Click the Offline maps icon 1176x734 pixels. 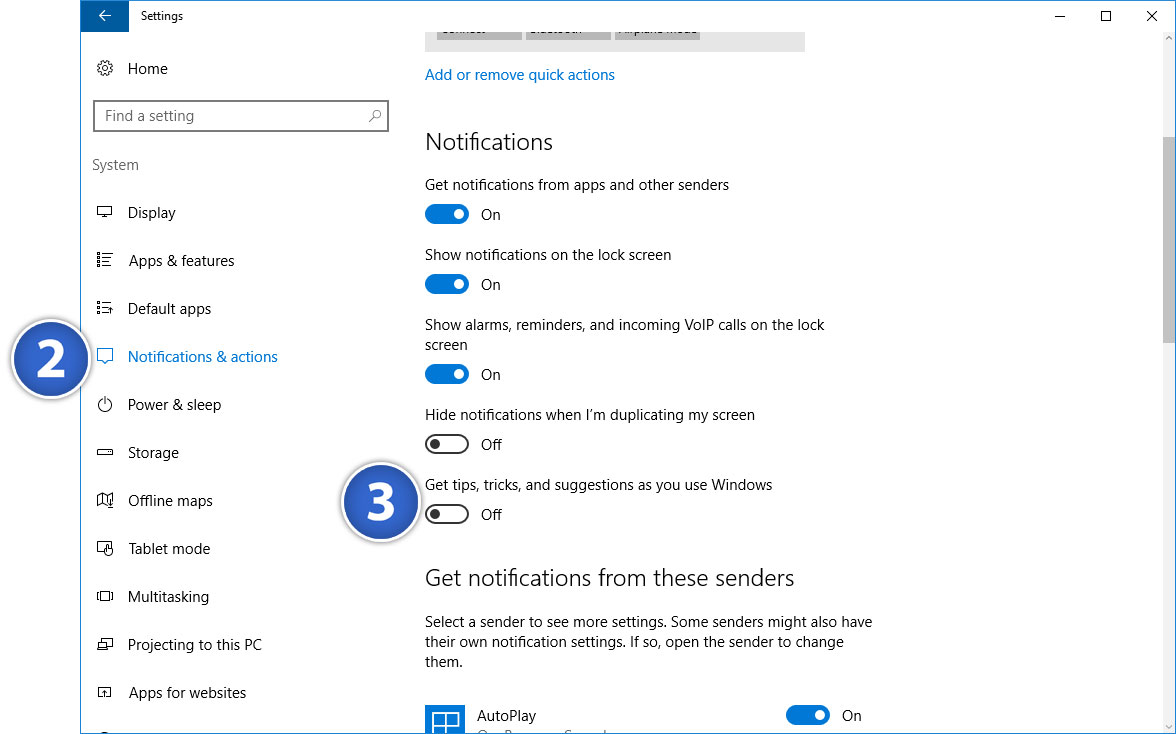click(105, 500)
